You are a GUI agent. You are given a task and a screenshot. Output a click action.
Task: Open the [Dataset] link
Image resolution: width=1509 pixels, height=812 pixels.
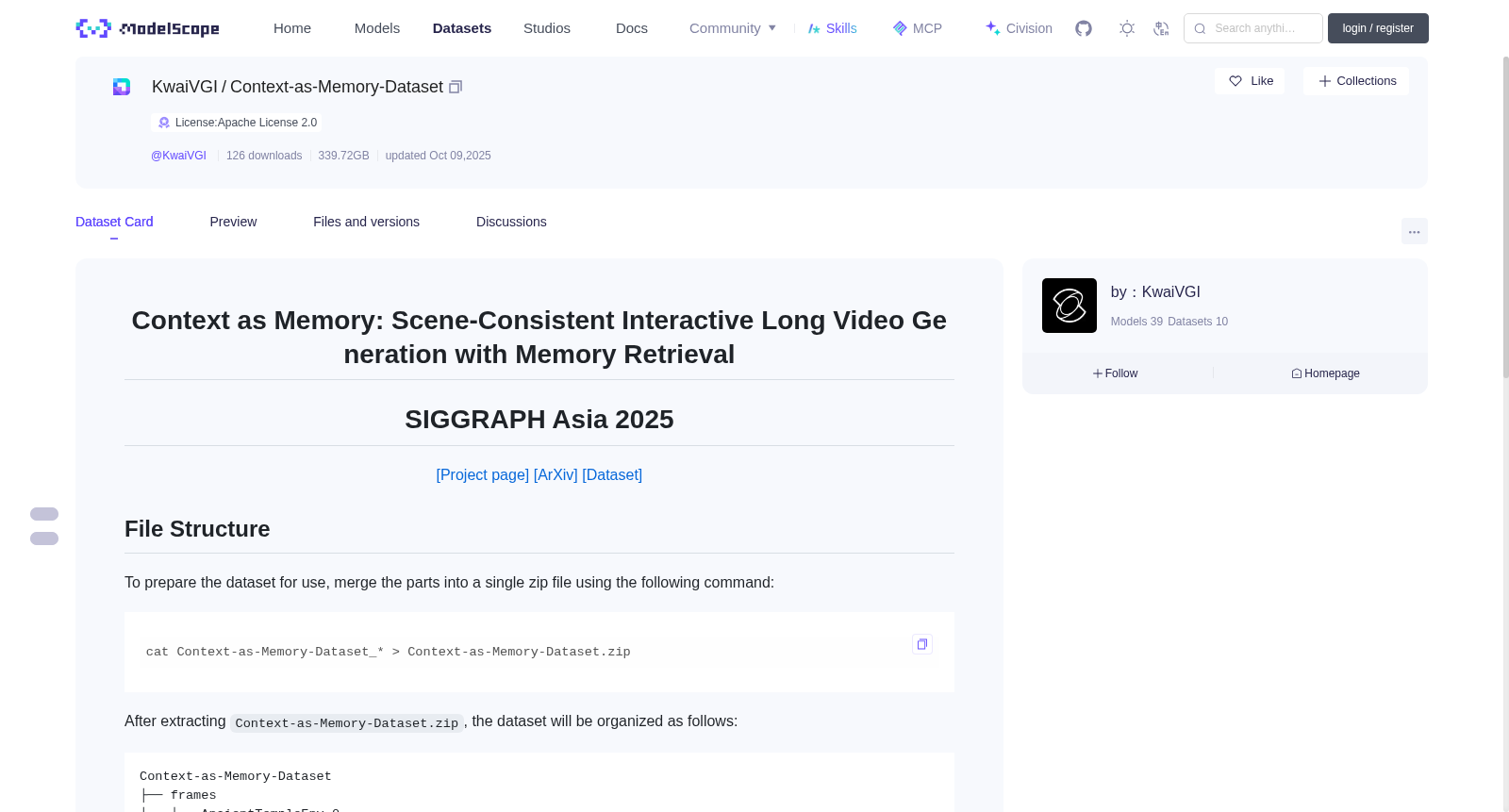612,475
